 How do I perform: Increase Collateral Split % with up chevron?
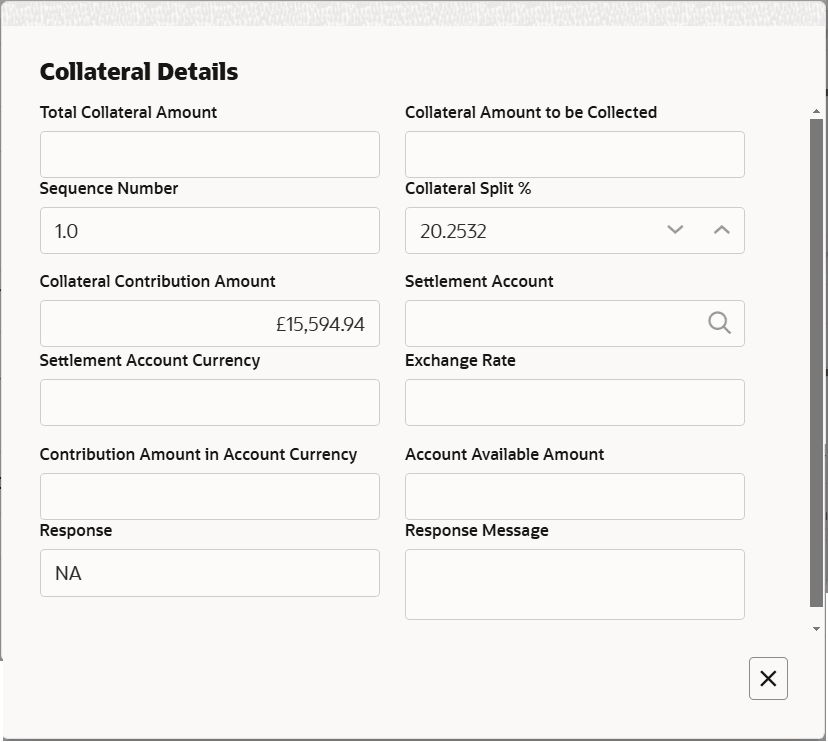pyautogui.click(x=721, y=230)
